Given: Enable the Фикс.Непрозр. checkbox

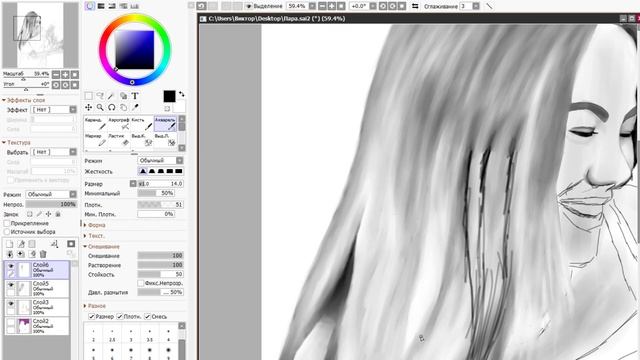Looking at the screenshot, I should pyautogui.click(x=141, y=283).
